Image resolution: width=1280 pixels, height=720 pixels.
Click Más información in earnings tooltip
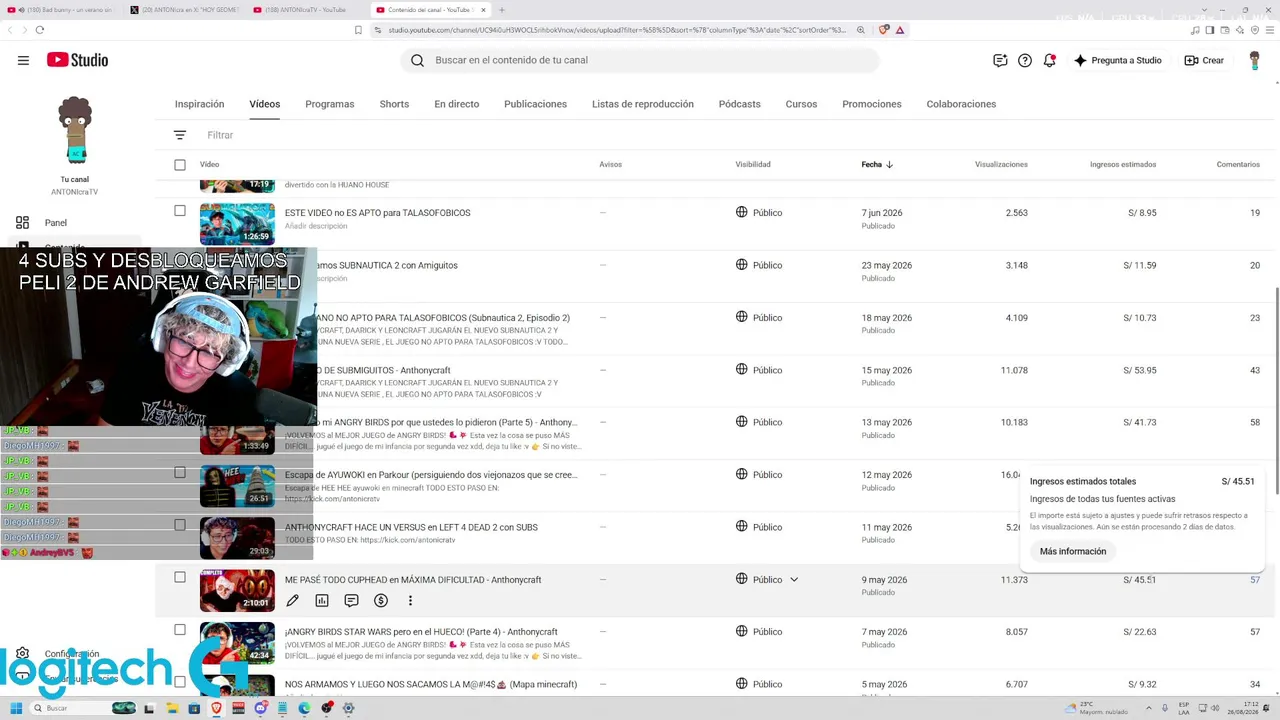pos(1073,552)
